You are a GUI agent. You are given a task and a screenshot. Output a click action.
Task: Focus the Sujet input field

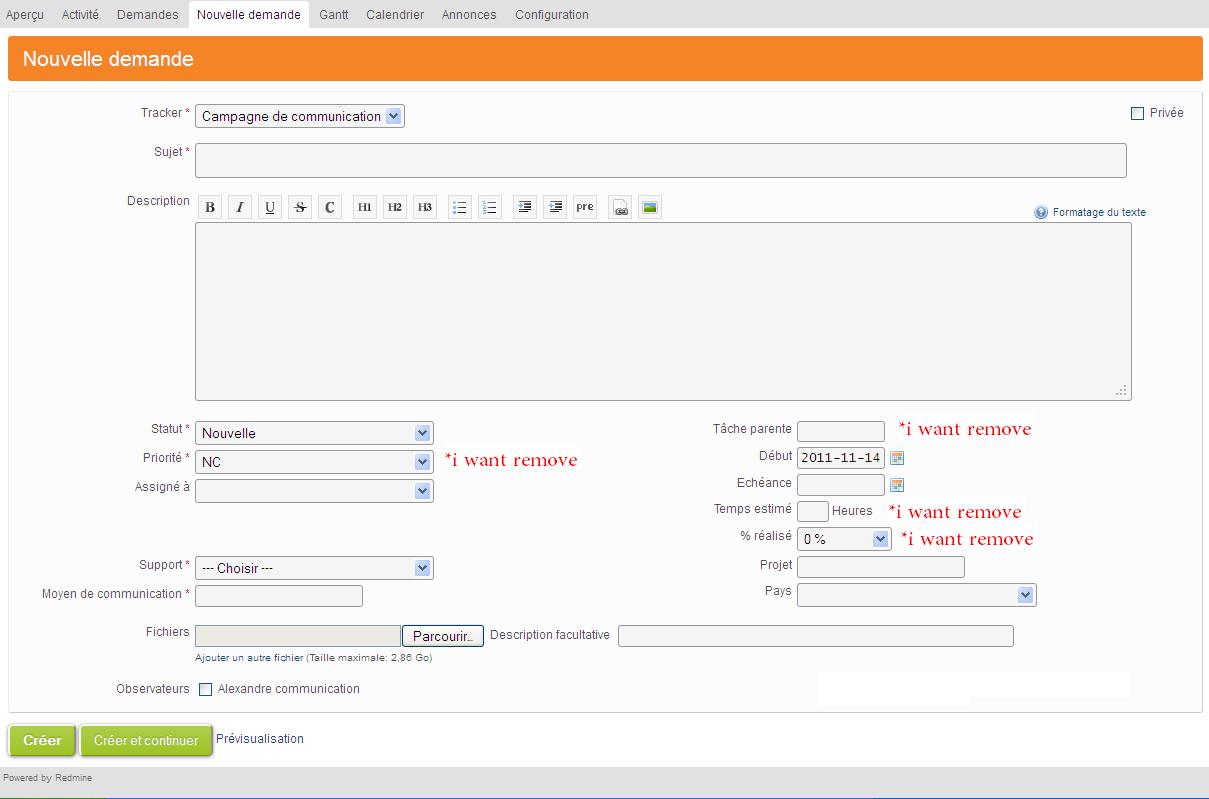pos(661,160)
